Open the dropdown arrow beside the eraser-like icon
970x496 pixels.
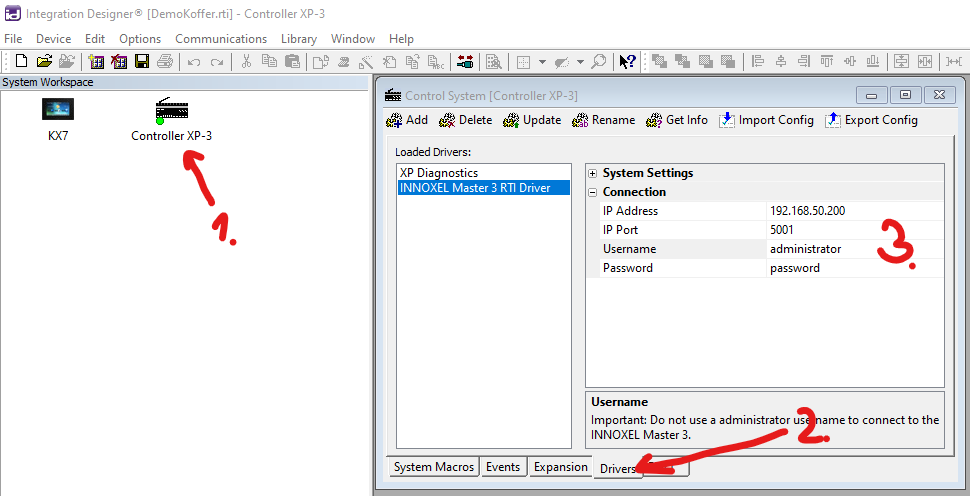[580, 62]
